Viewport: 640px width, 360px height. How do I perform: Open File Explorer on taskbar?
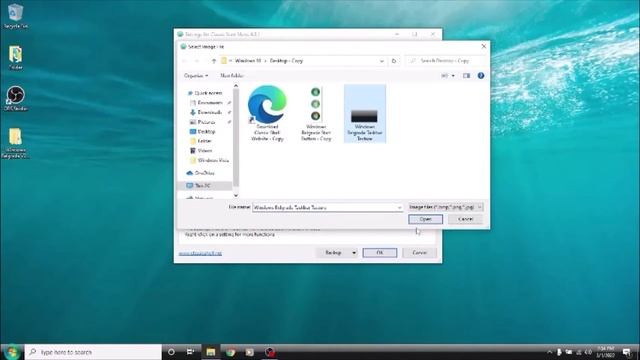[211, 352]
